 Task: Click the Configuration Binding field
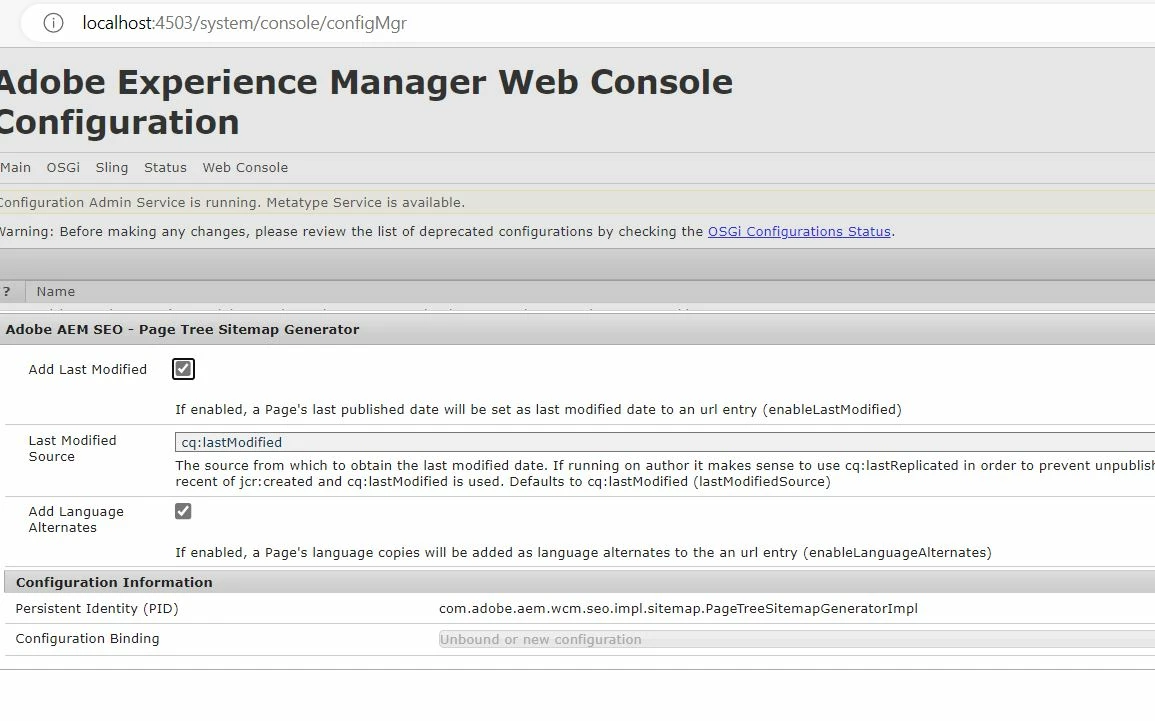click(796, 639)
